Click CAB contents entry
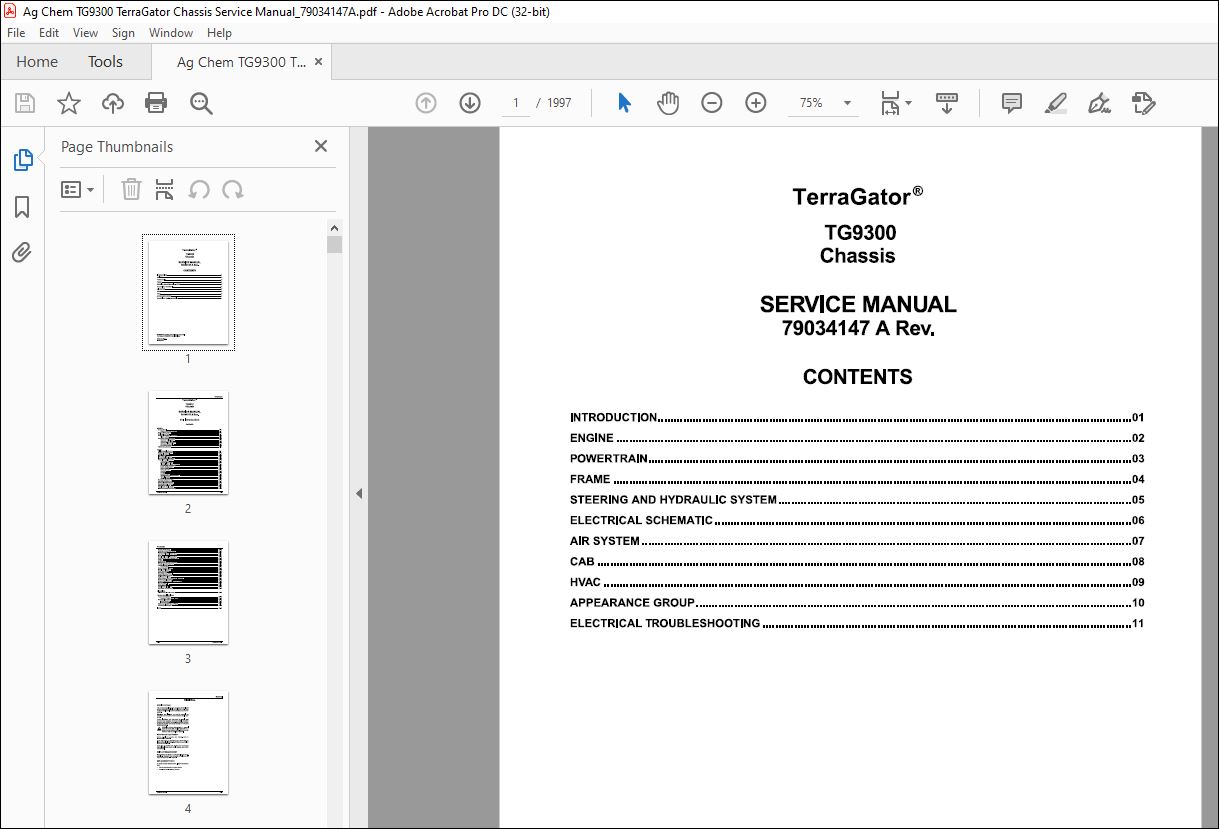The height and width of the screenshot is (829, 1219). coord(857,562)
